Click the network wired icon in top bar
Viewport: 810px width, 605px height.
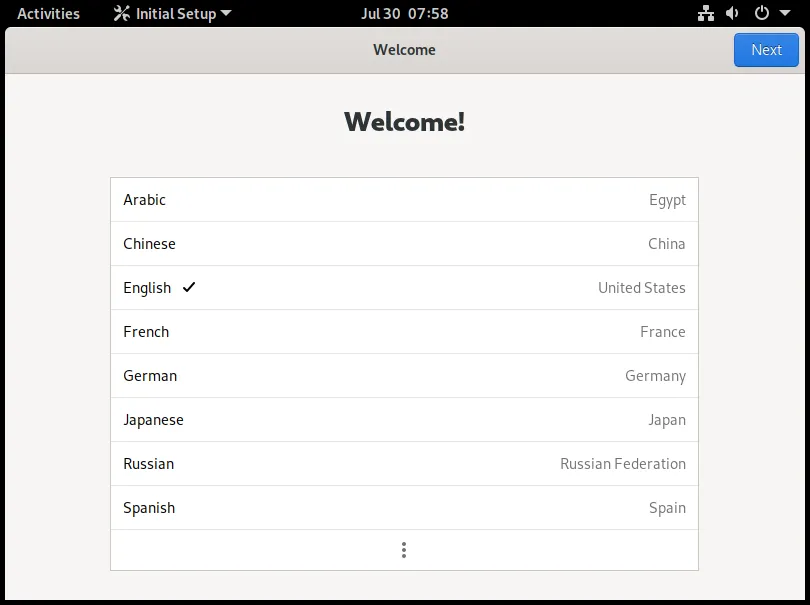click(x=706, y=14)
